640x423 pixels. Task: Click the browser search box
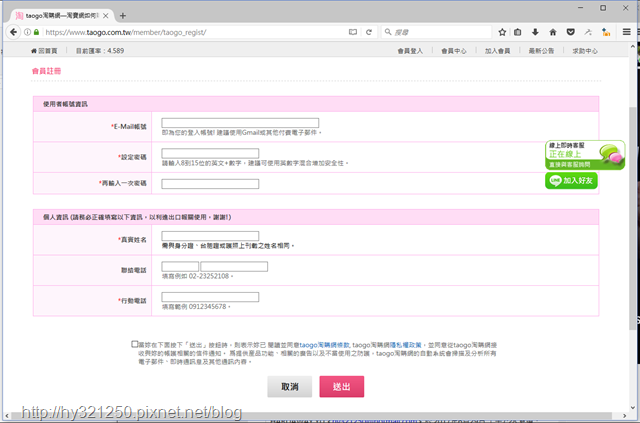tap(437, 32)
